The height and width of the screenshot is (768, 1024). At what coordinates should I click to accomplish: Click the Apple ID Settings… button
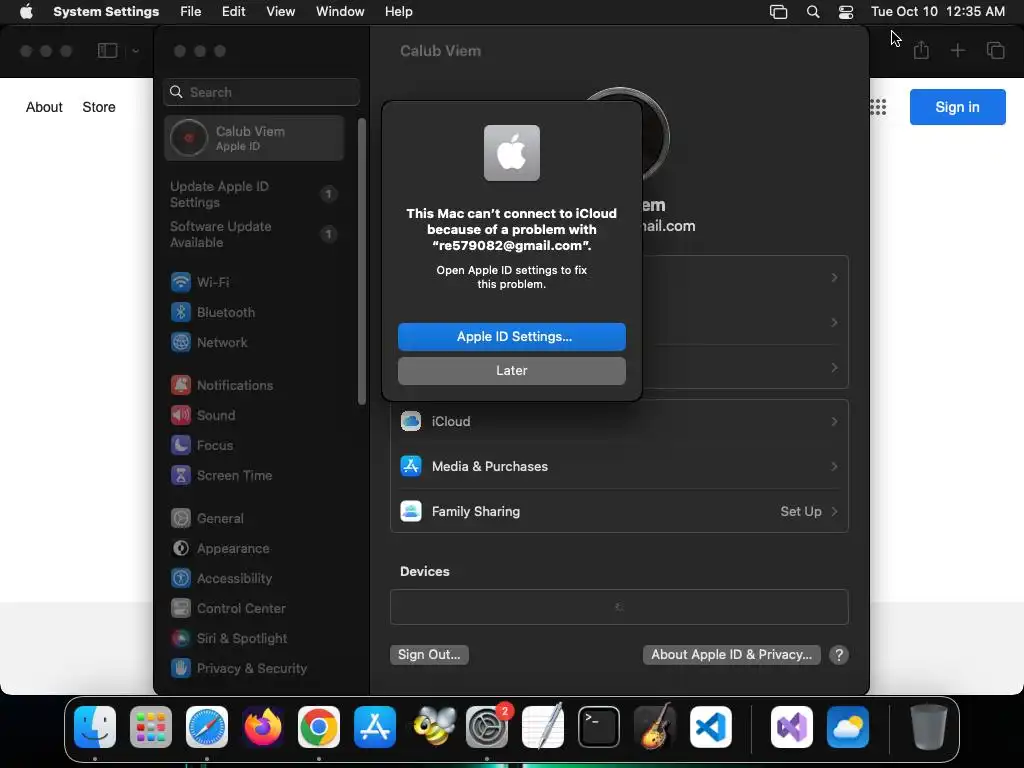pyautogui.click(x=511, y=336)
